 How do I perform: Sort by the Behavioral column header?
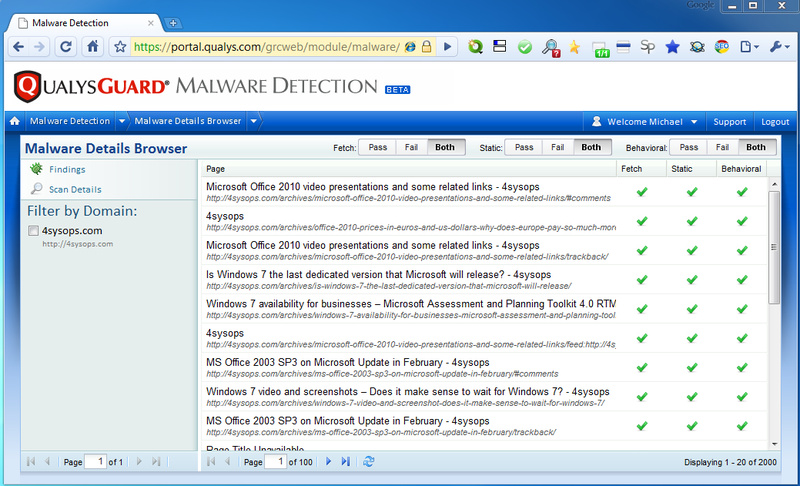[741, 169]
